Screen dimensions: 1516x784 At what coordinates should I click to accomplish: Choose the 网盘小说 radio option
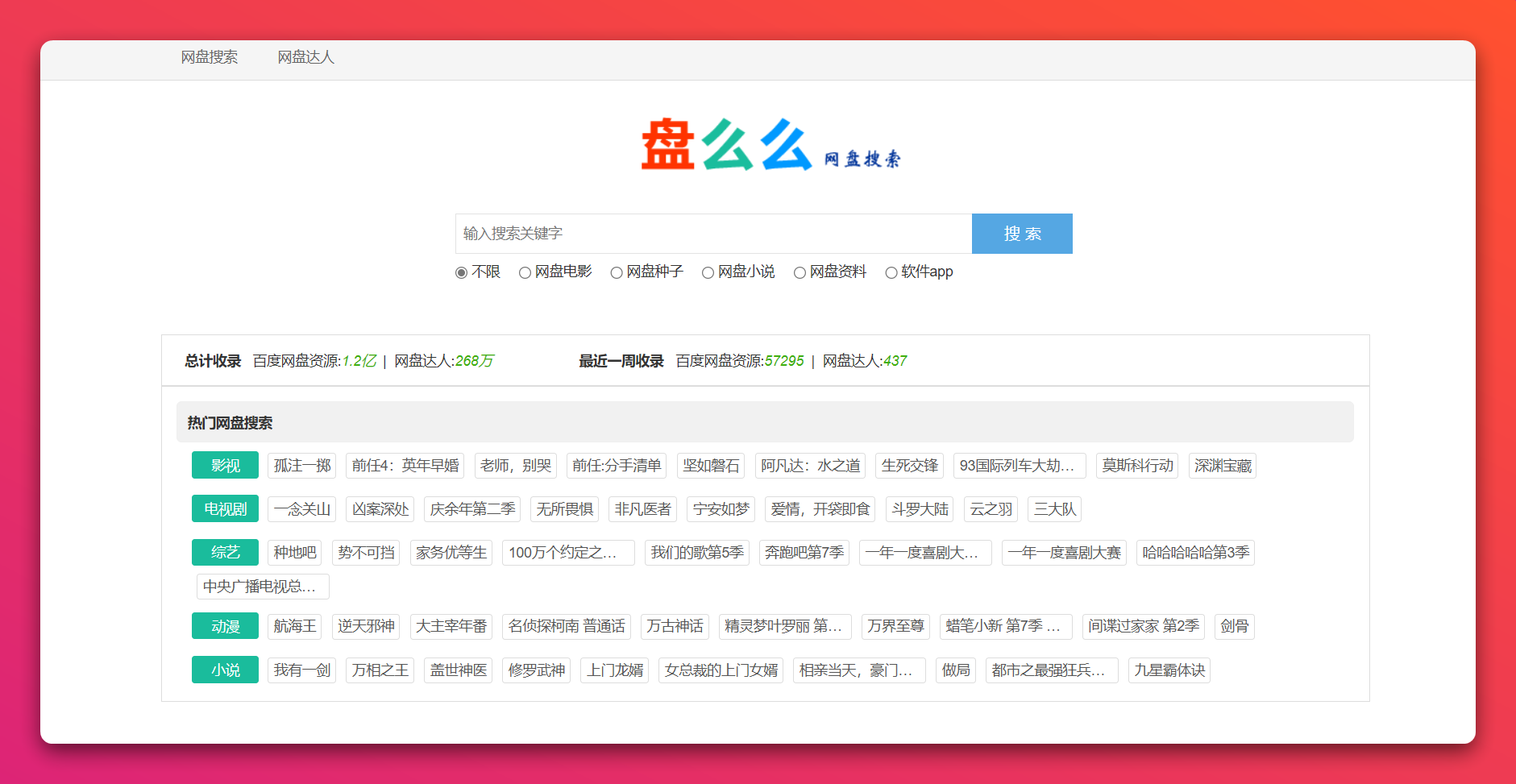click(x=708, y=272)
